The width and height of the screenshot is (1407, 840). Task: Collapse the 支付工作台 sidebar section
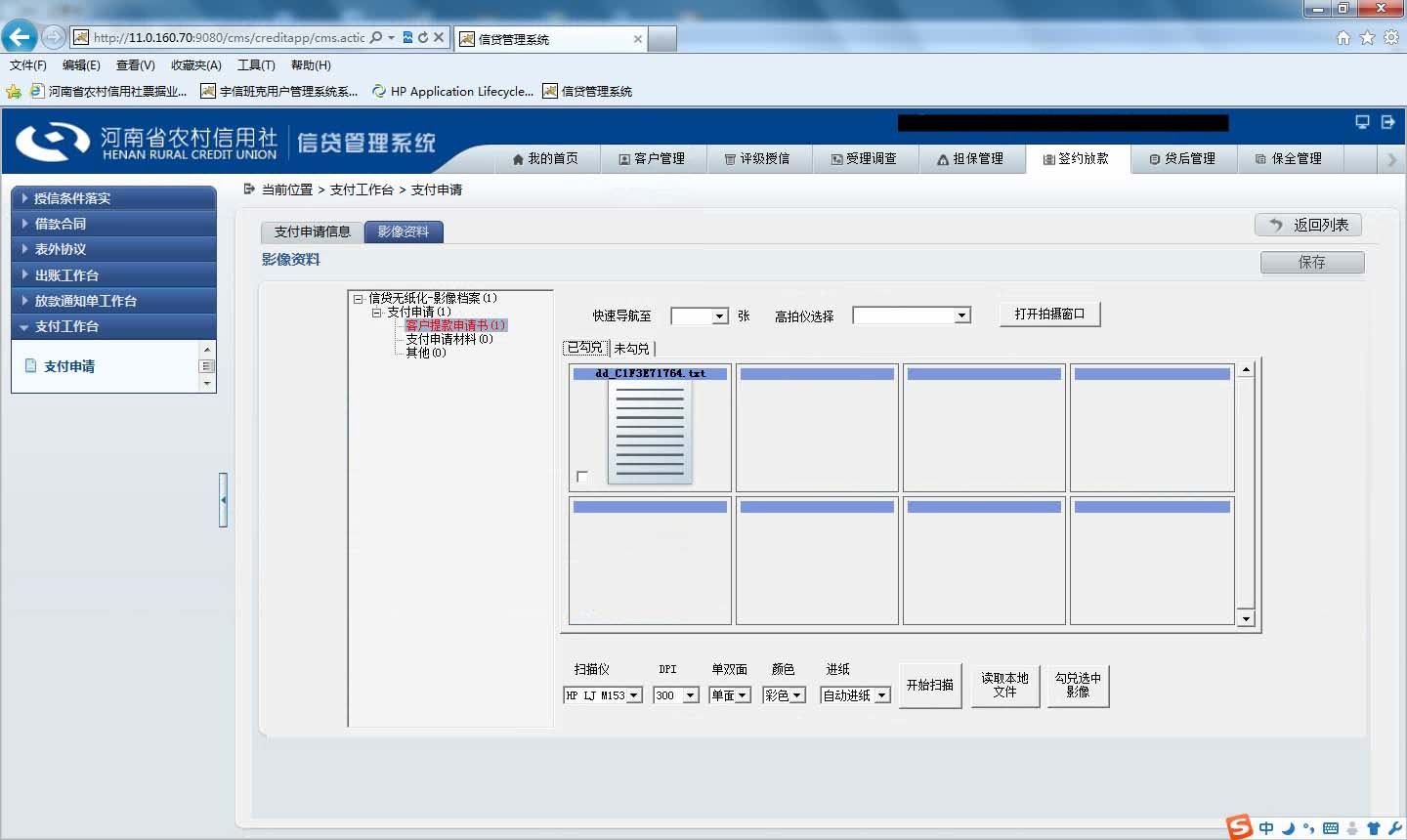click(x=113, y=326)
